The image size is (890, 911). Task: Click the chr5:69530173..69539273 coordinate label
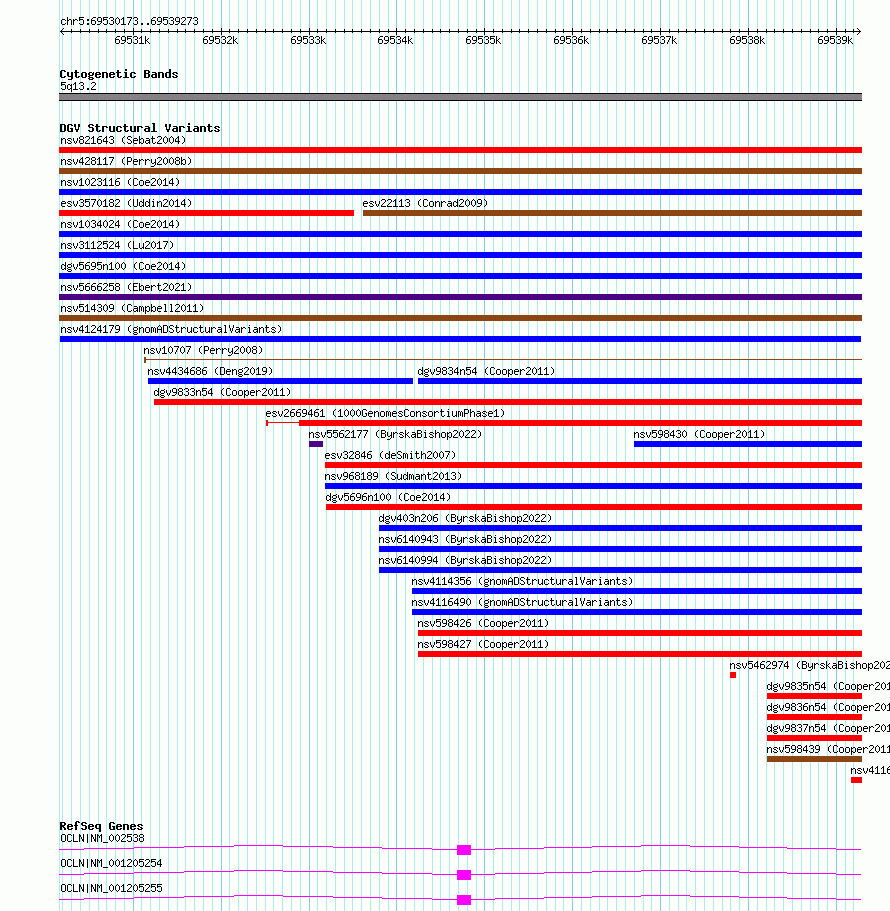[130, 21]
